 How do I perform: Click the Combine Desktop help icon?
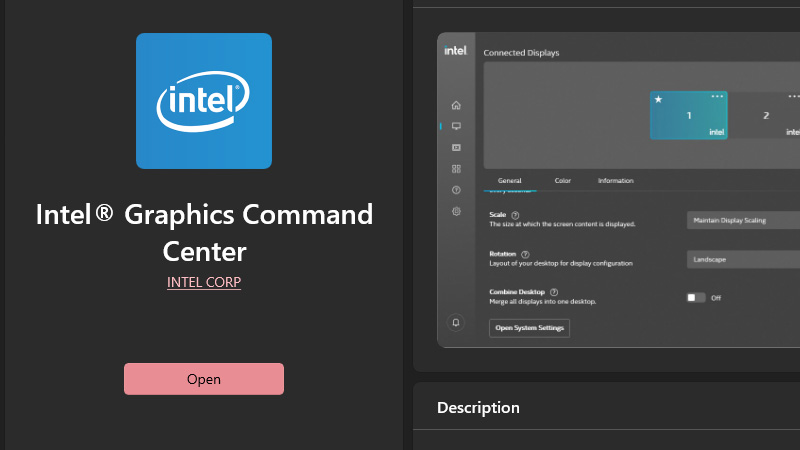pos(554,292)
